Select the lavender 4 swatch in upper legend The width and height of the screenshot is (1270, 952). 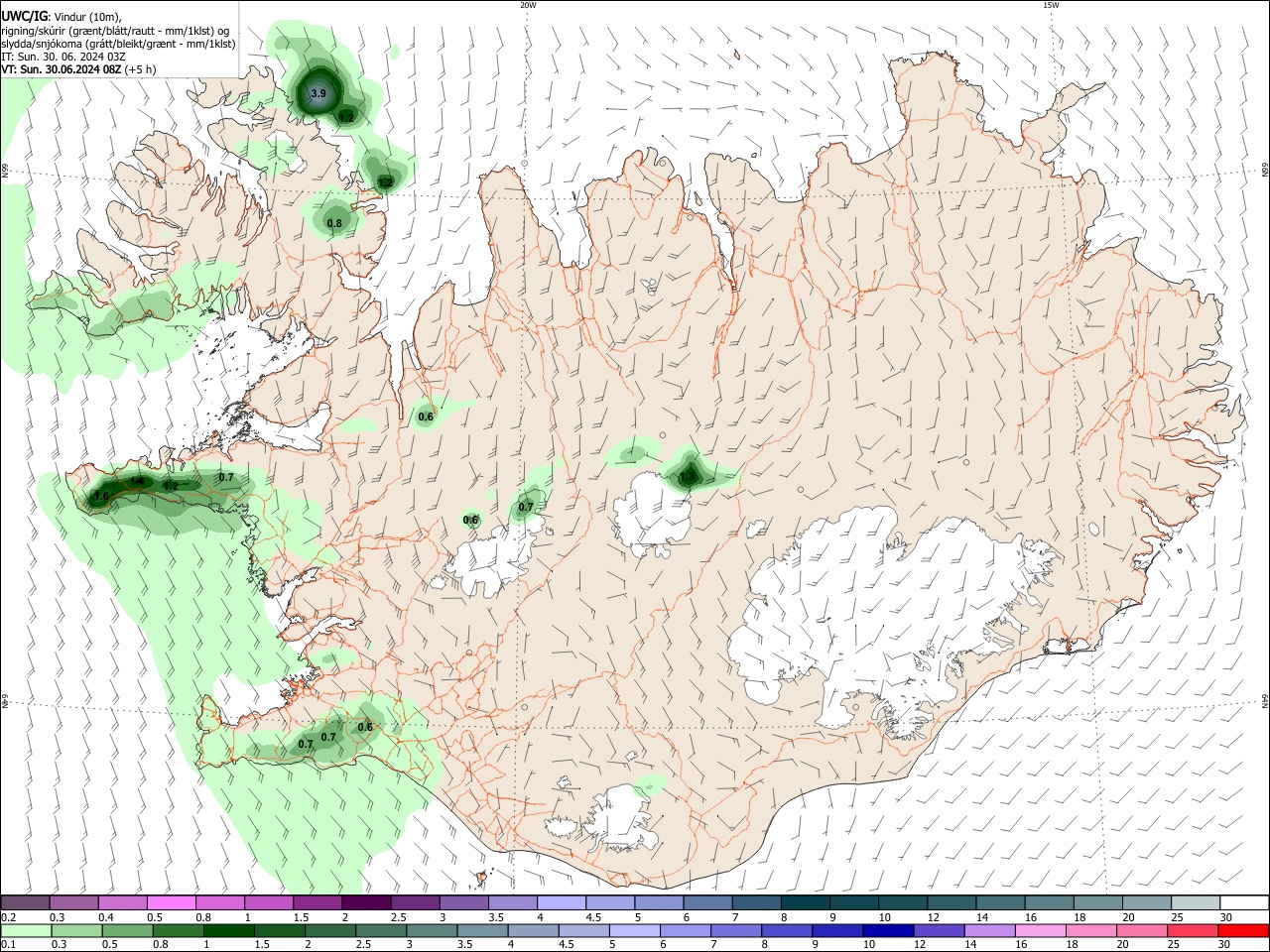point(561,902)
